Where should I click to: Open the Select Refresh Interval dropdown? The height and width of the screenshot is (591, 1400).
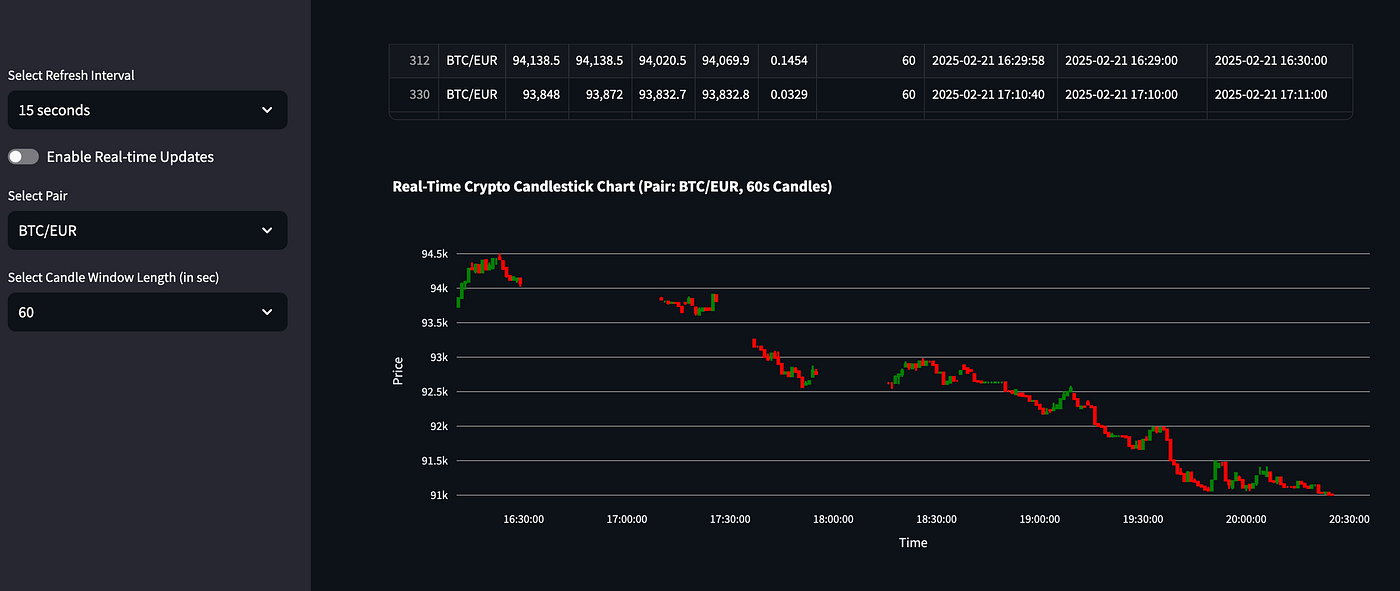[x=147, y=110]
